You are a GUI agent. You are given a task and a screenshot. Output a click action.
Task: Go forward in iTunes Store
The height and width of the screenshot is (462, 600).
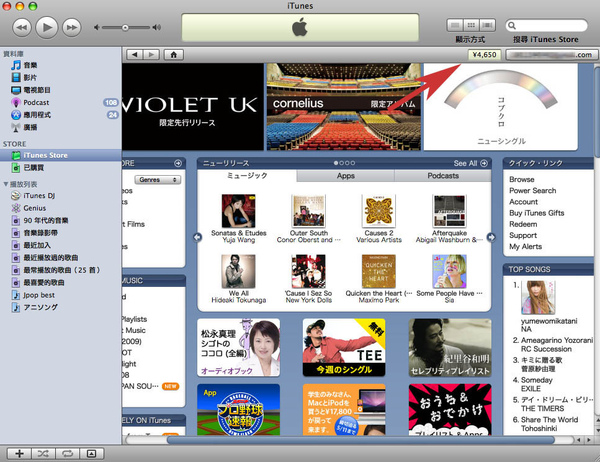pos(151,55)
